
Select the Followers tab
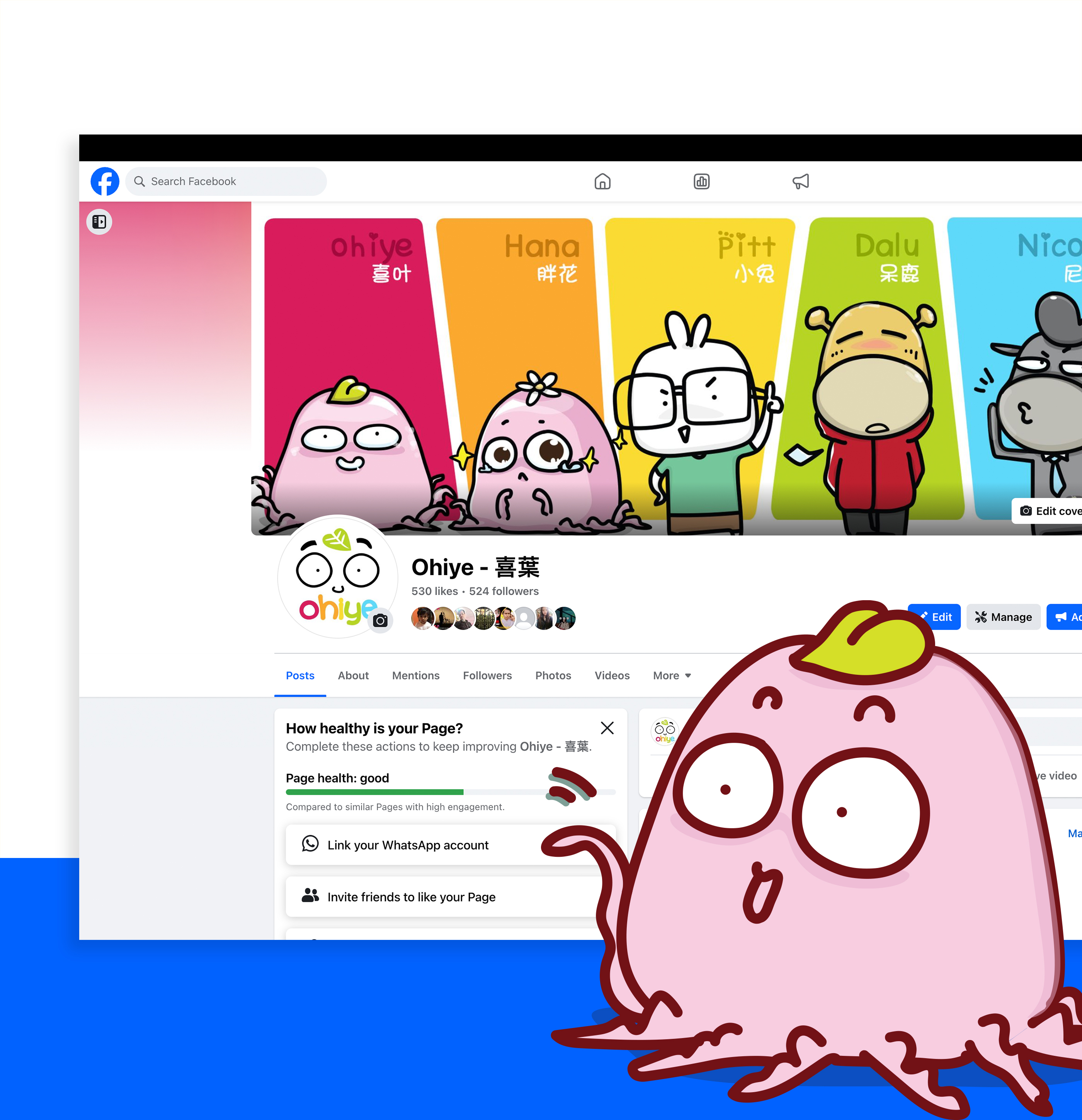click(487, 676)
